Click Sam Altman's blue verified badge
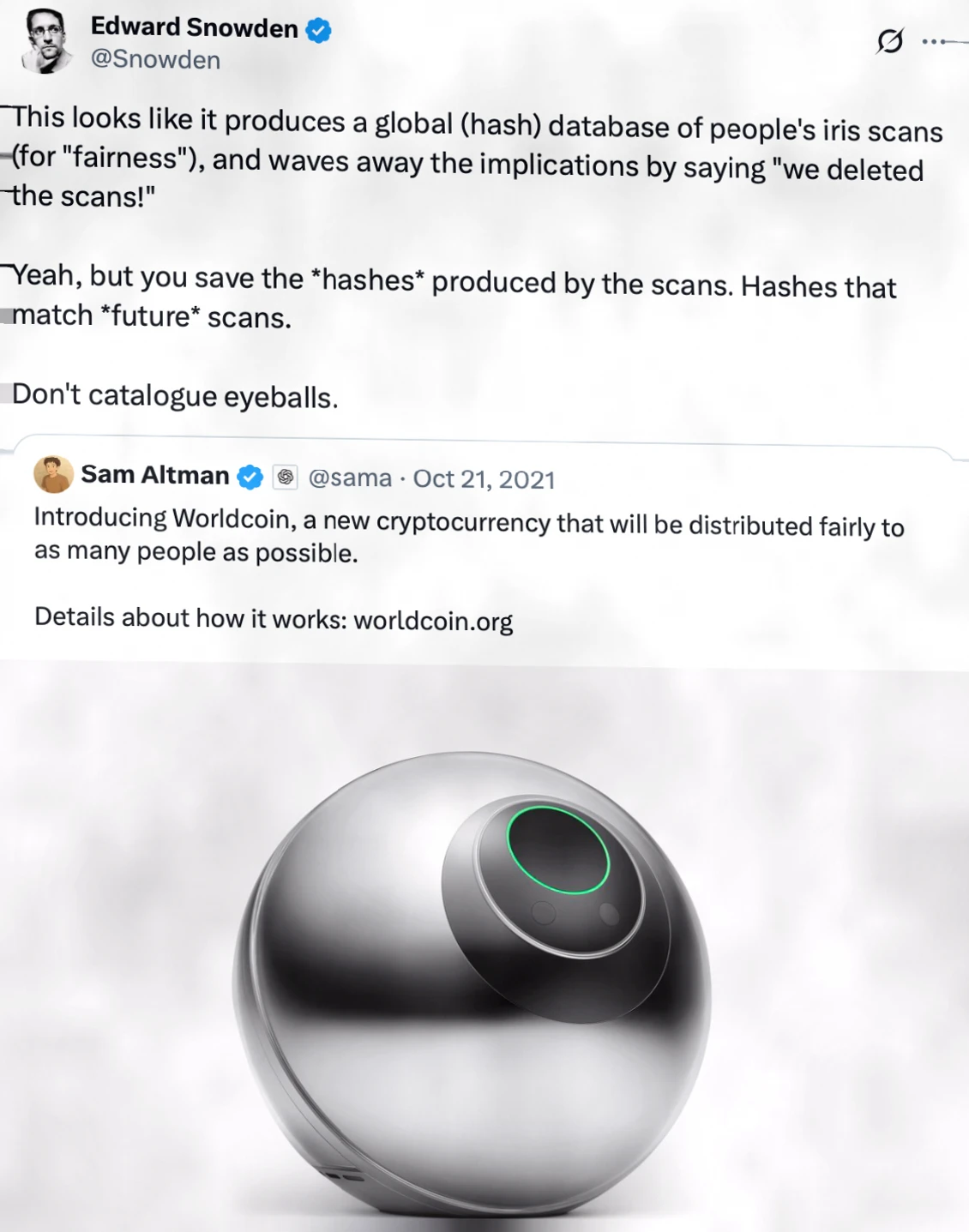The image size is (969, 1232). [x=250, y=478]
